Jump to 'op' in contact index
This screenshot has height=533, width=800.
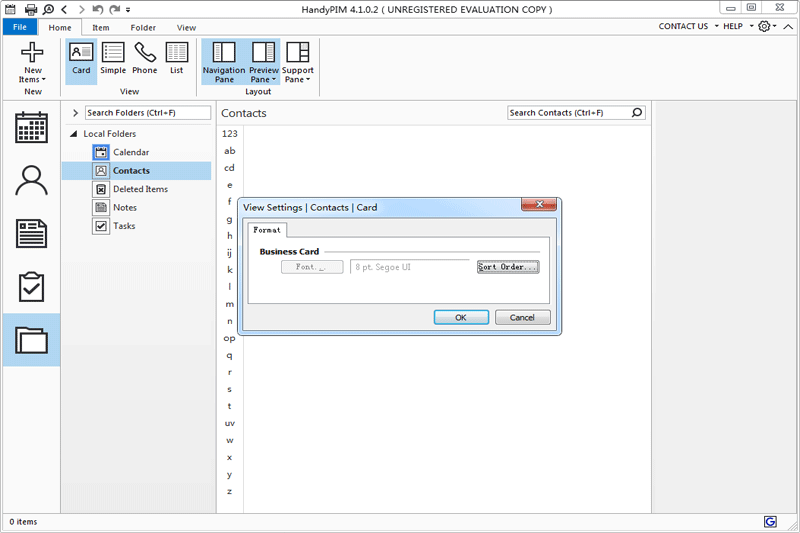230,338
